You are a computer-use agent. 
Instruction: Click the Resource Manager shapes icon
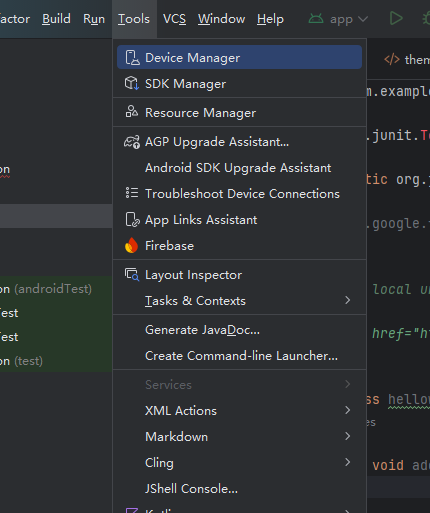coord(132,112)
